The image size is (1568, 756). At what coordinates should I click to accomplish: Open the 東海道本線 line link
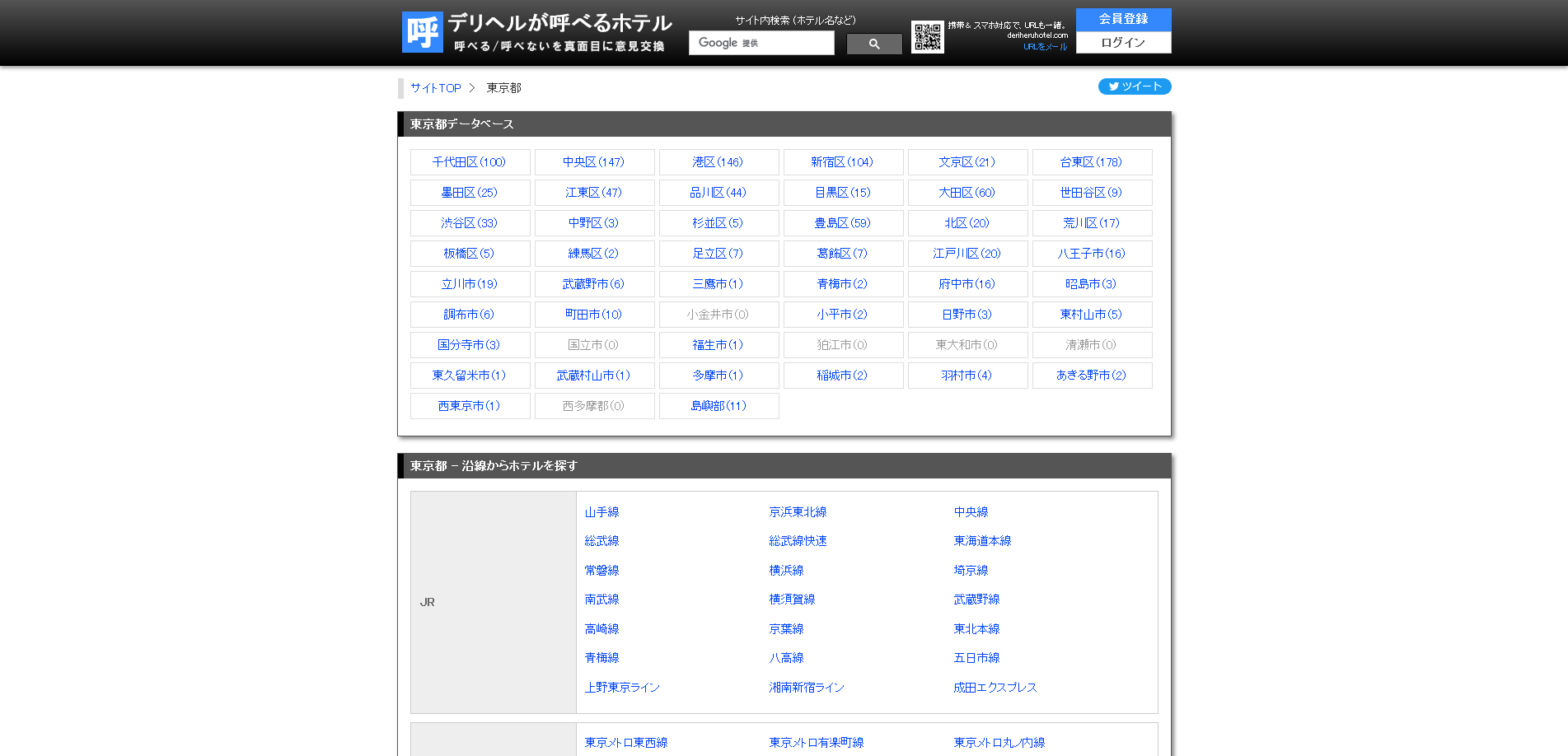pyautogui.click(x=983, y=541)
